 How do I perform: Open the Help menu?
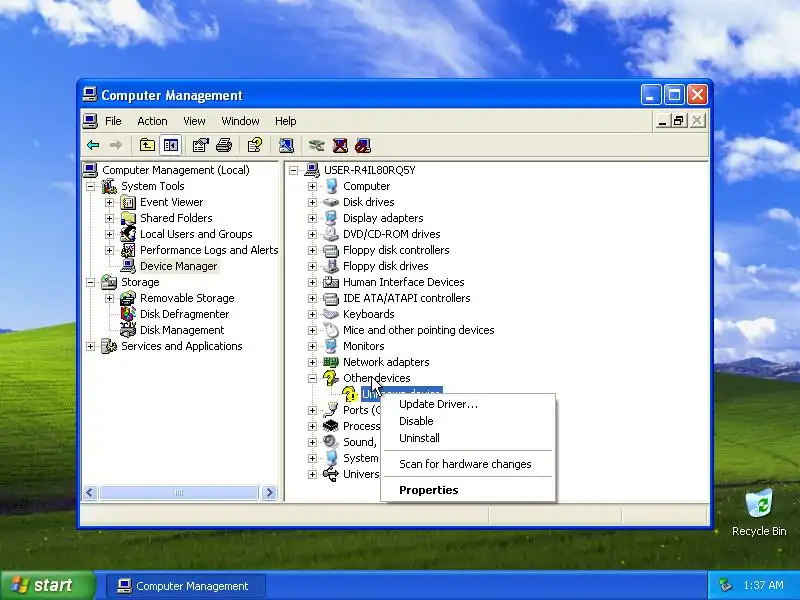coord(286,121)
